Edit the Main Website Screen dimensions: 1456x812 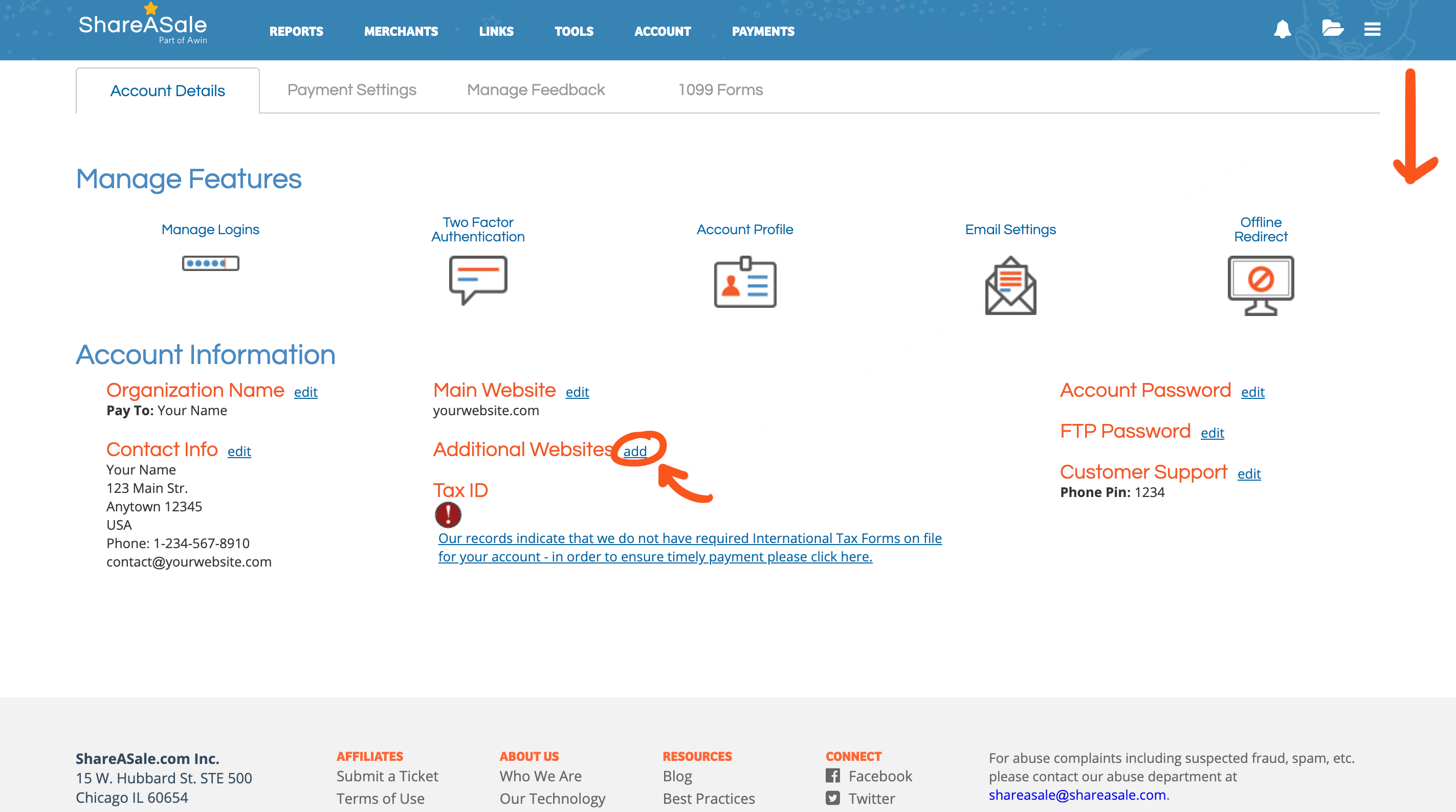point(577,392)
